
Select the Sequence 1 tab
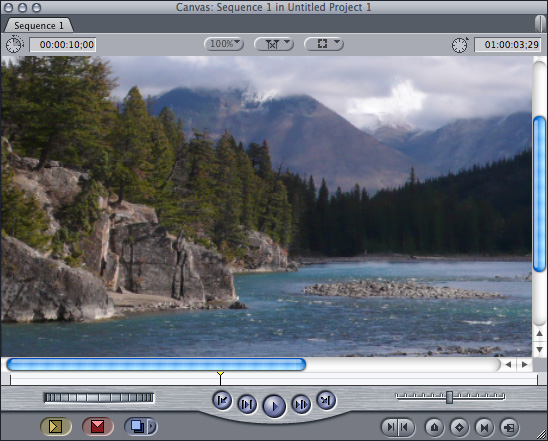38,26
